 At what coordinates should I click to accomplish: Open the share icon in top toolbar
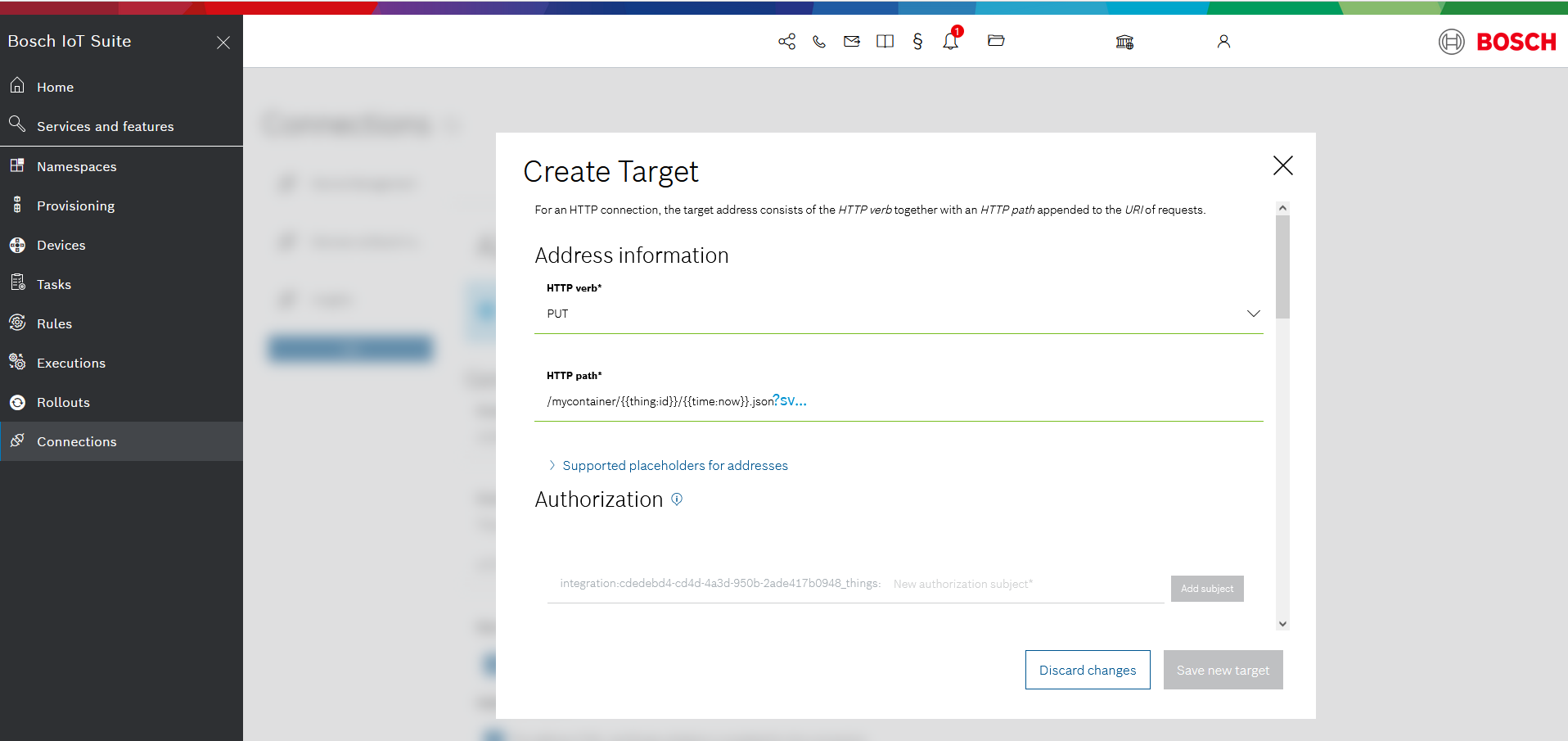(x=786, y=42)
